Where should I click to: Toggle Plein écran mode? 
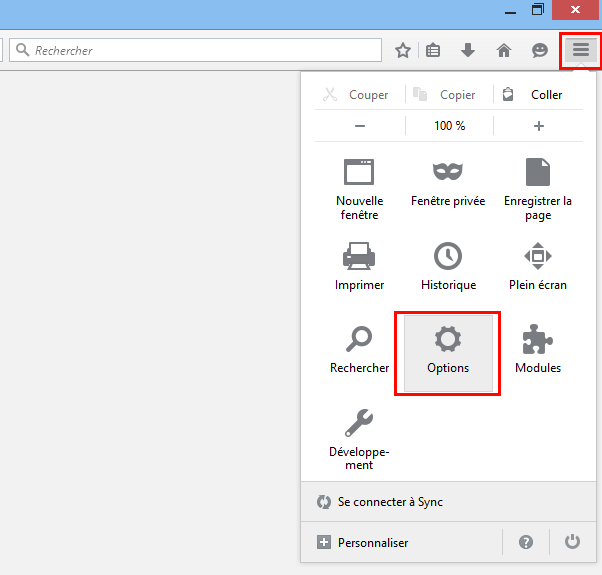[538, 266]
